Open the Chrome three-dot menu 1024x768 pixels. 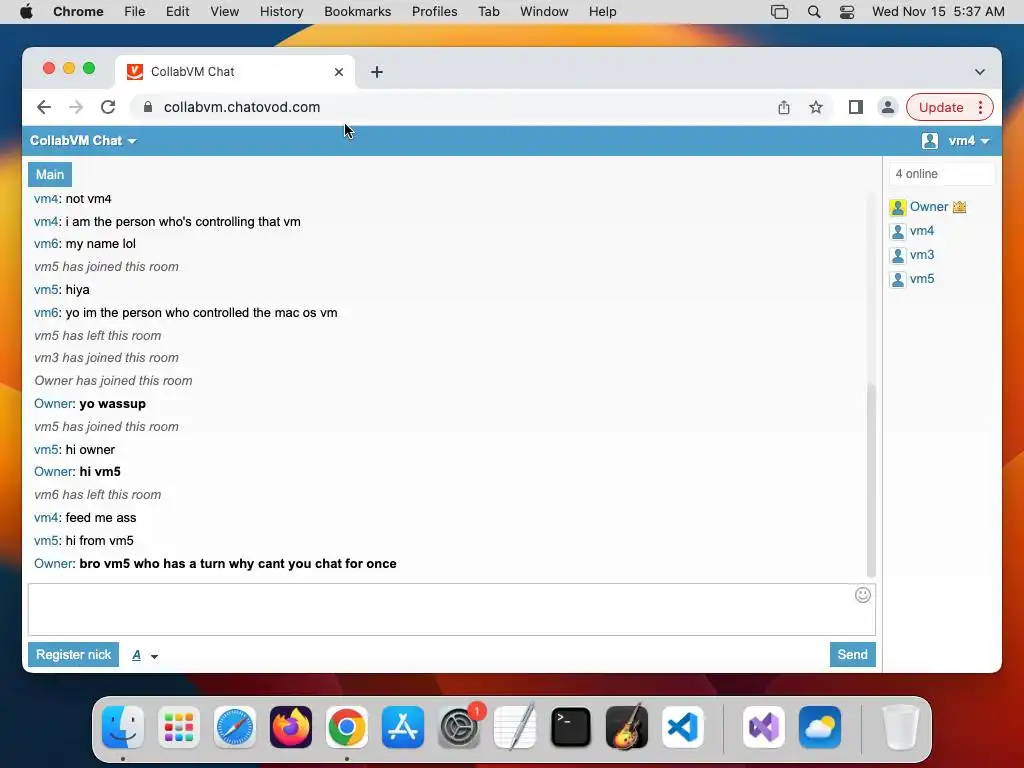pos(980,107)
